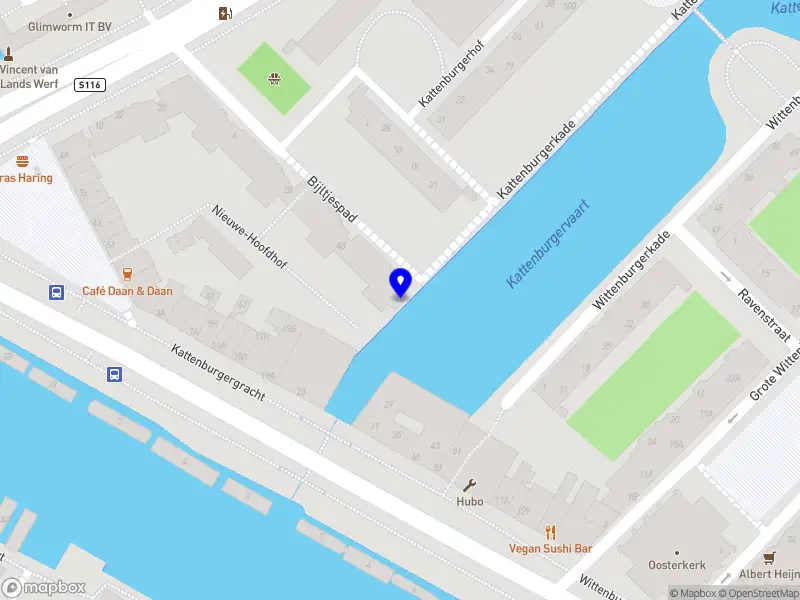Click the Albert Heijn shopping cart icon
The width and height of the screenshot is (800, 600).
769,558
